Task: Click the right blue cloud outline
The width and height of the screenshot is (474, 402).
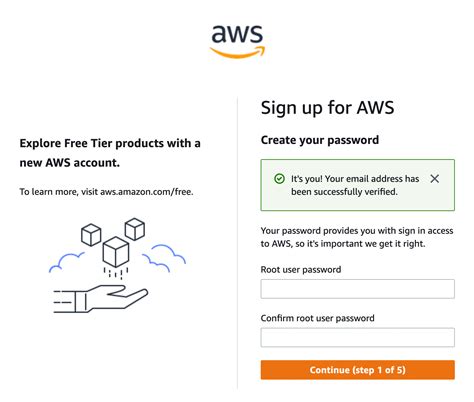Action: (x=164, y=258)
